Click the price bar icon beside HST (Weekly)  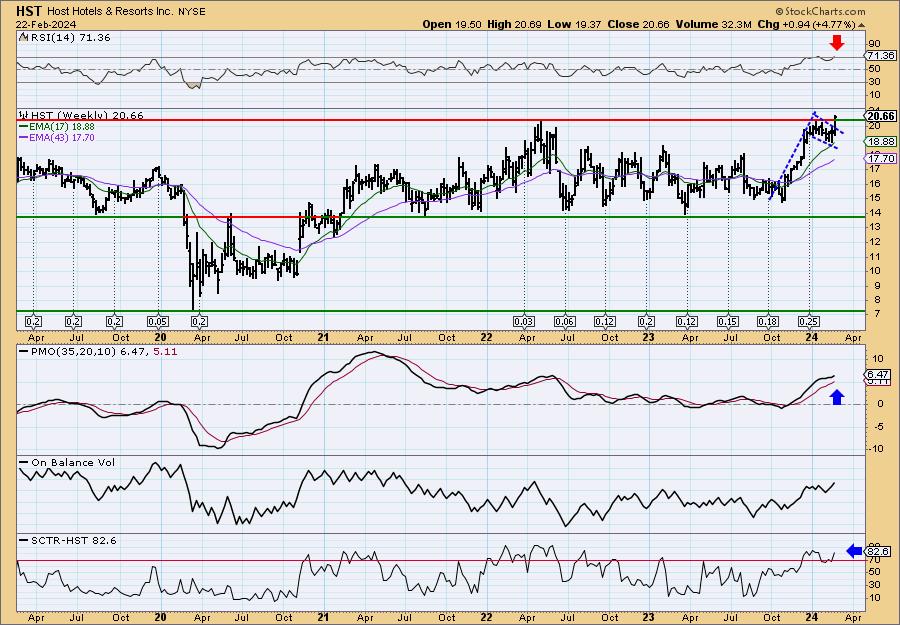[23, 115]
